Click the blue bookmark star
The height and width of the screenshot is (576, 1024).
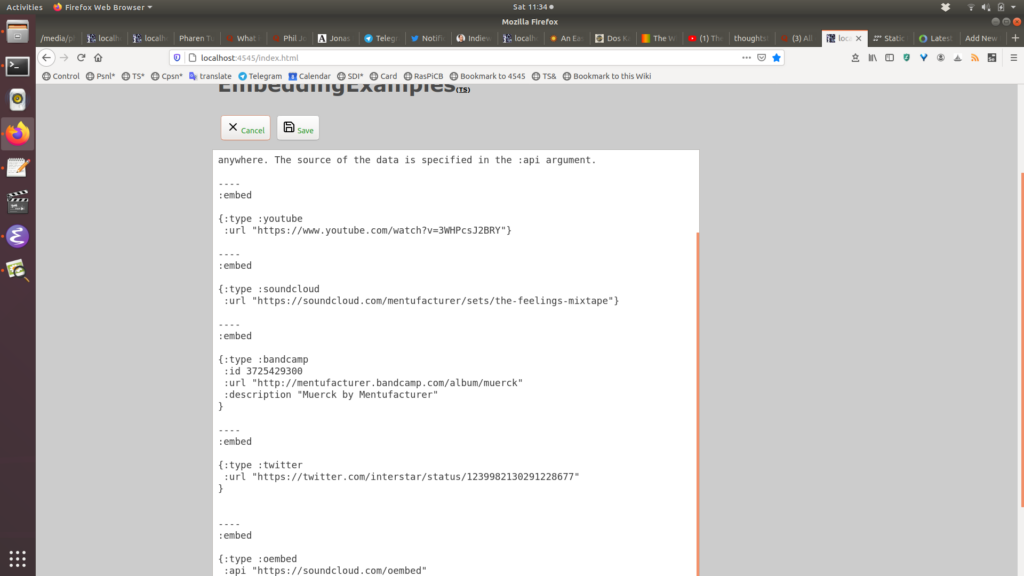point(776,57)
